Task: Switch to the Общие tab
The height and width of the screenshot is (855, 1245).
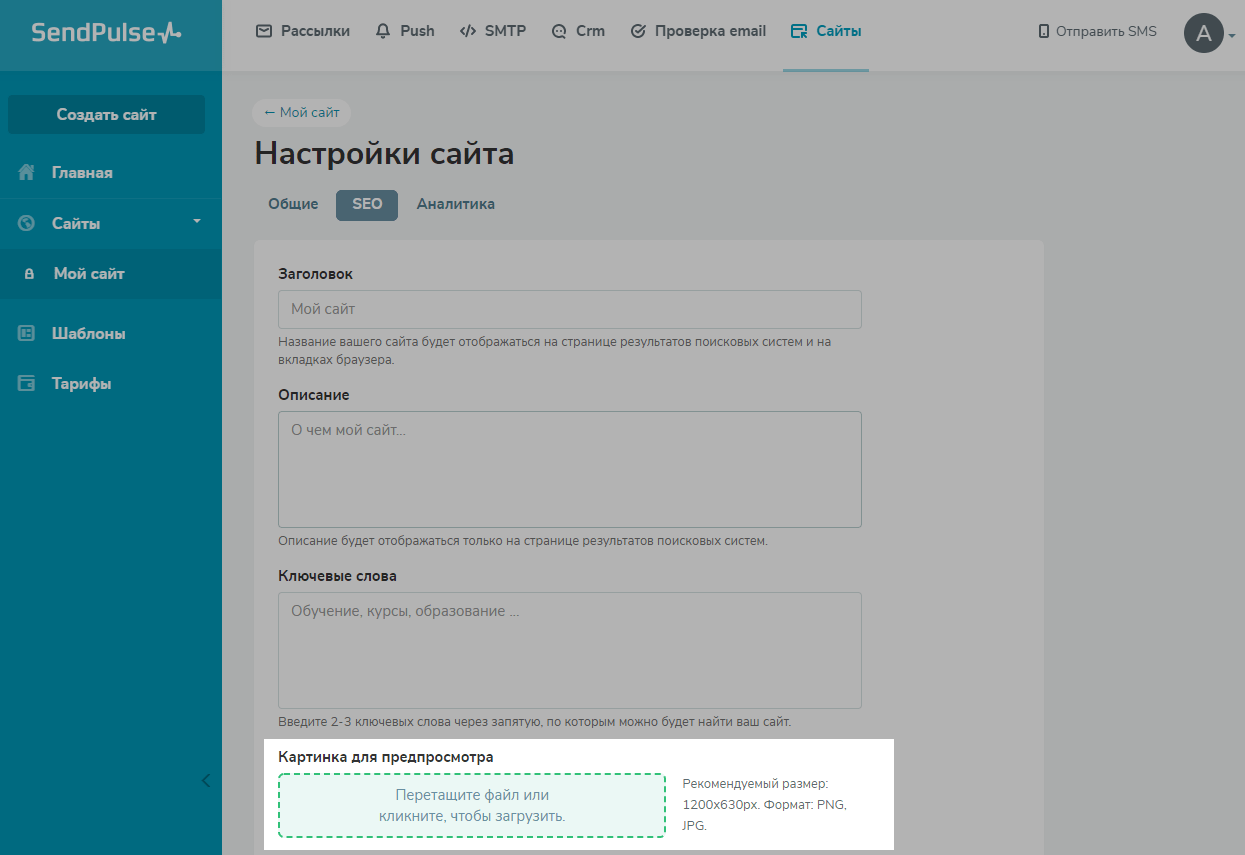Action: (x=292, y=204)
